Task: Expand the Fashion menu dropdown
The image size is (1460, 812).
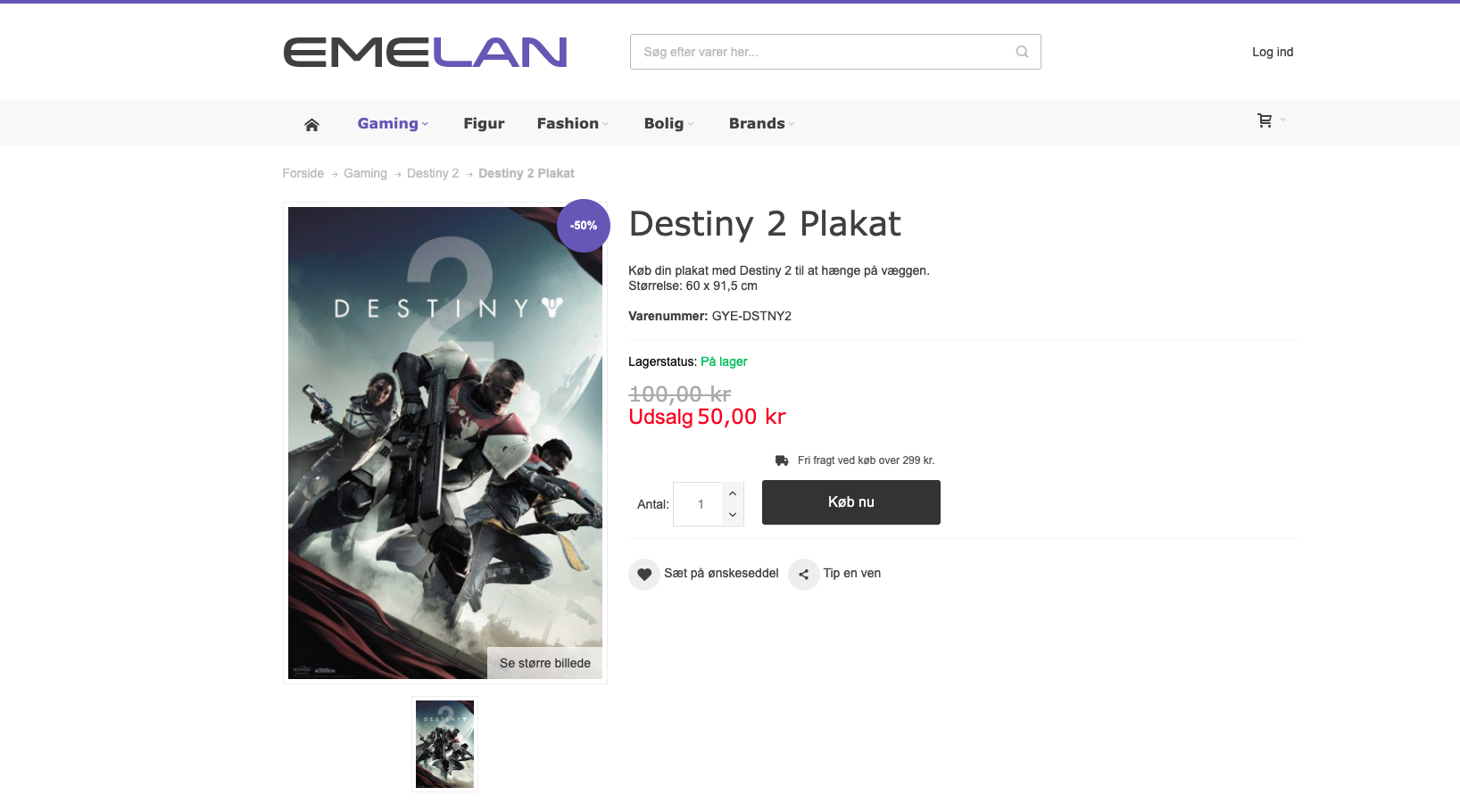Action: coord(572,123)
